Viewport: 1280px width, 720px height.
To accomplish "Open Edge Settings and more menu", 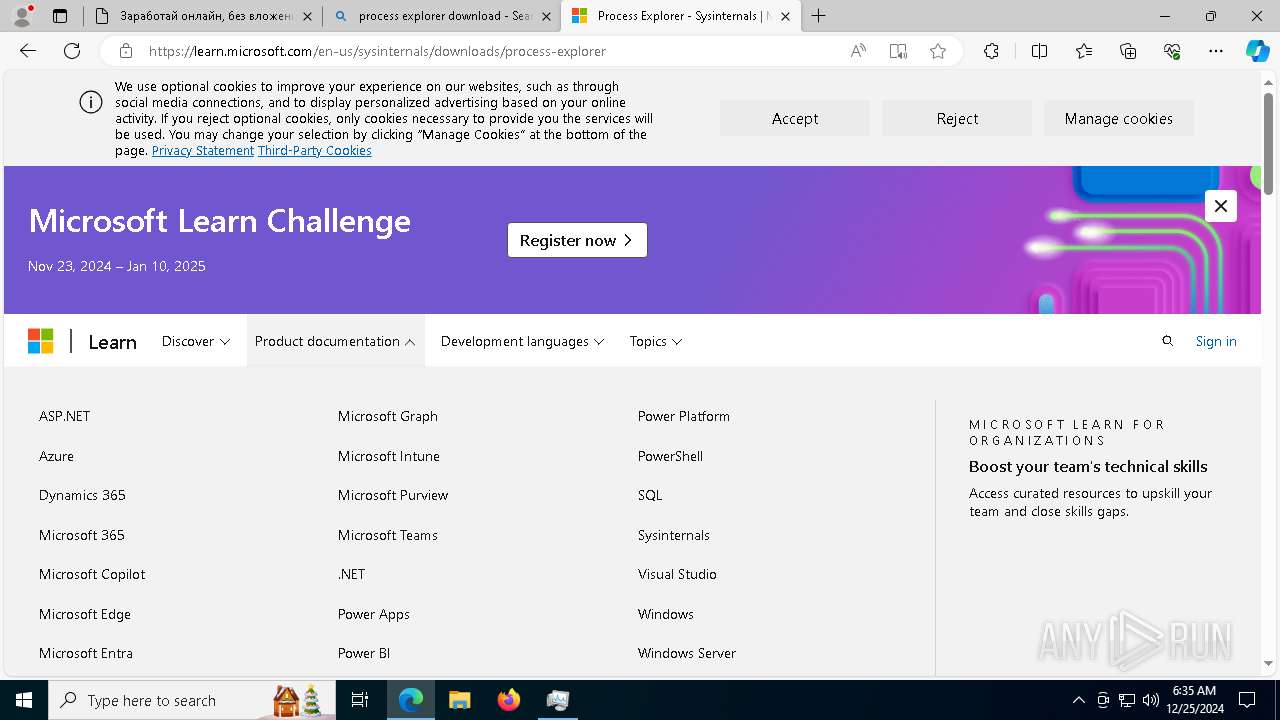I will pos(1216,51).
